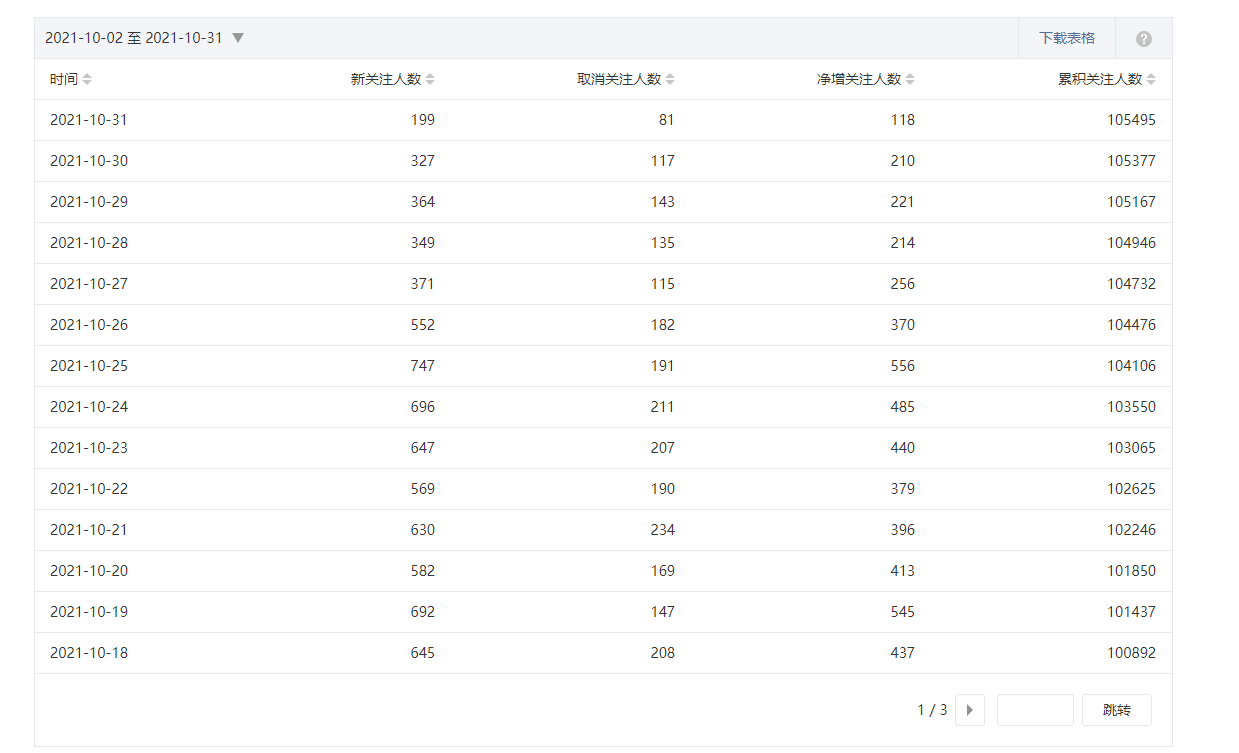Click cumulative followers value 105495
This screenshot has height=753, width=1239.
(x=1131, y=120)
